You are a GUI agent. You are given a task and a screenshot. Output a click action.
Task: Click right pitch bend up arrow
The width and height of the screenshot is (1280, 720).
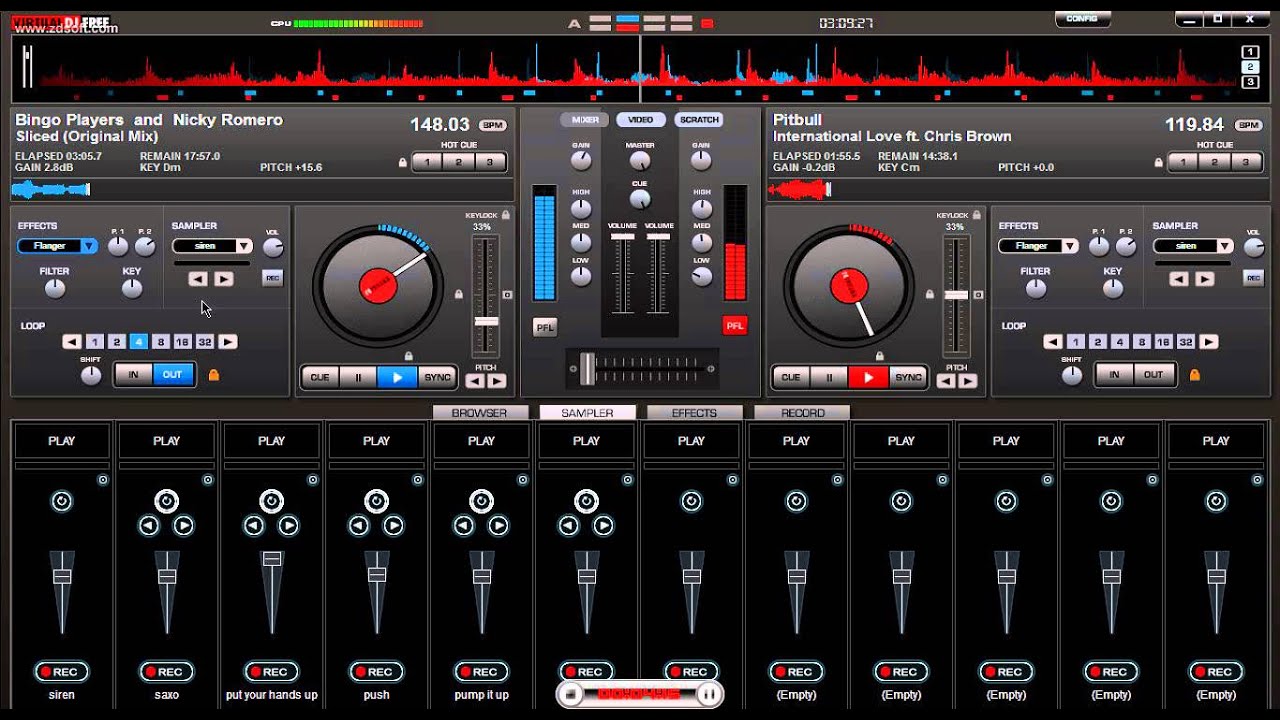pos(968,381)
